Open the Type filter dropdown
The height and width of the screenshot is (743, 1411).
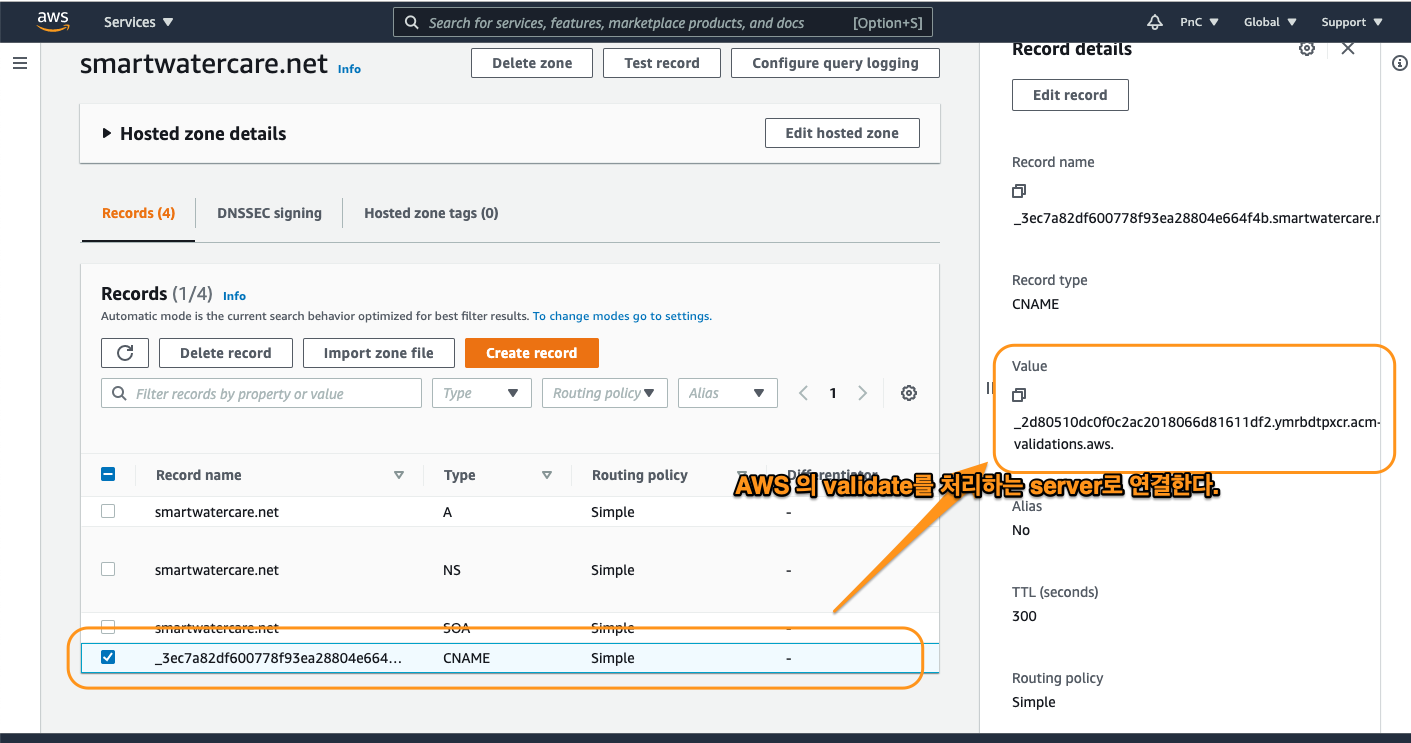pyautogui.click(x=482, y=393)
